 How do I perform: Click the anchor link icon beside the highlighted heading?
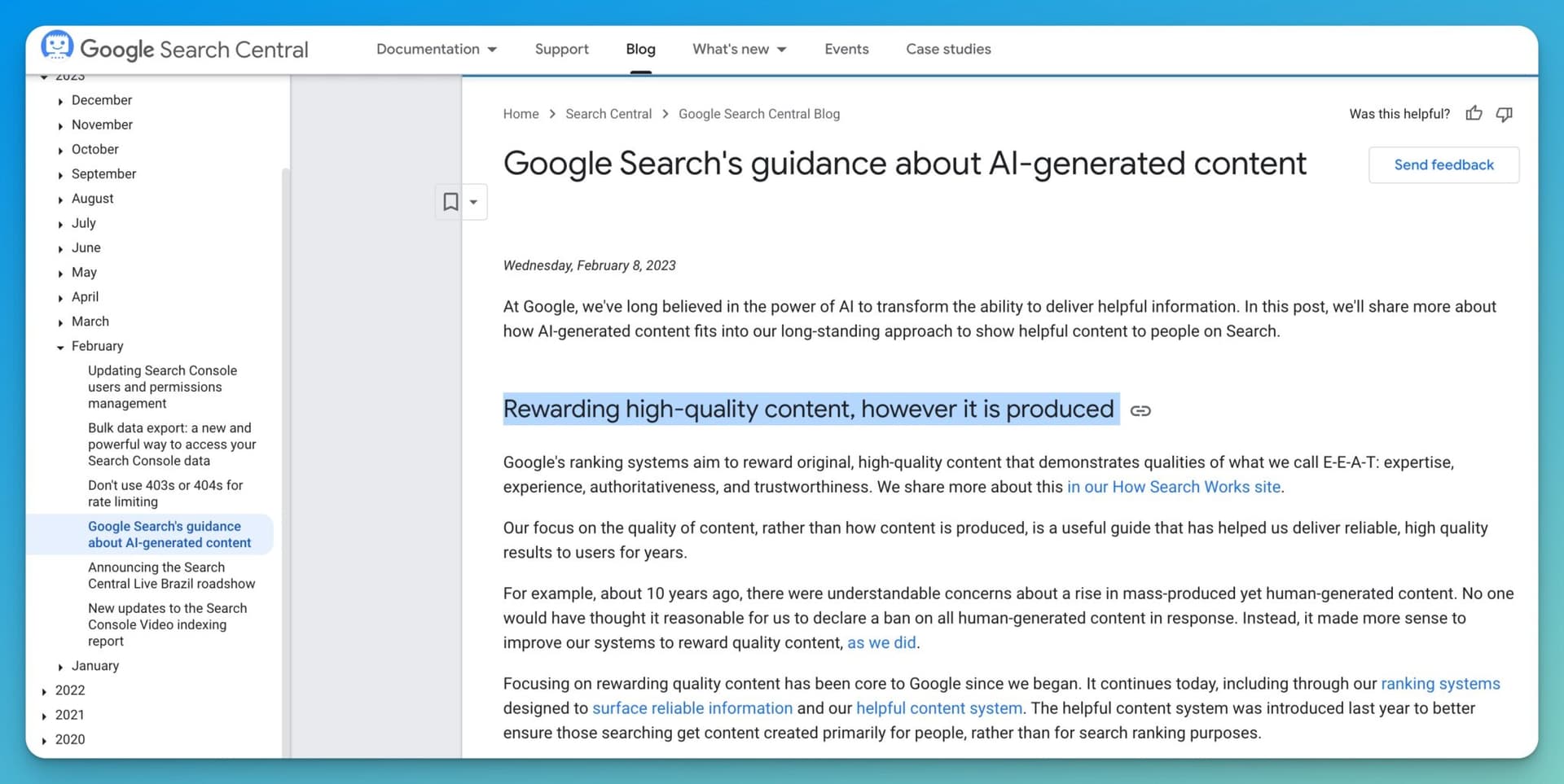(1140, 410)
